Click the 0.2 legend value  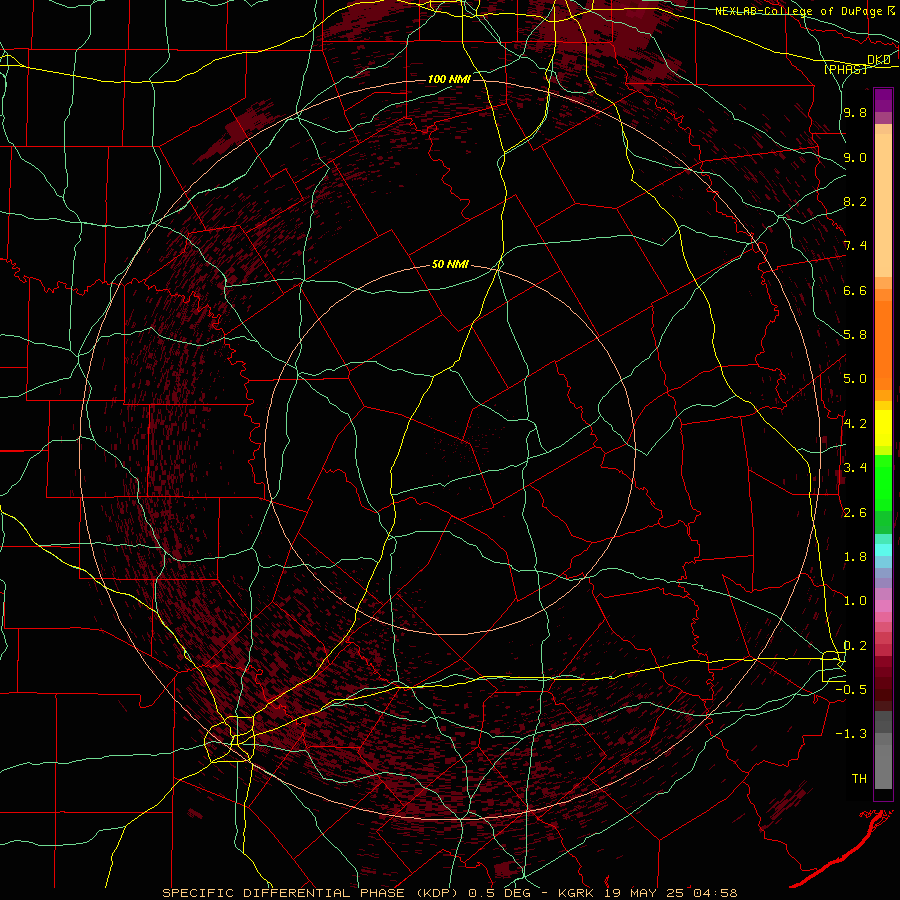point(855,646)
